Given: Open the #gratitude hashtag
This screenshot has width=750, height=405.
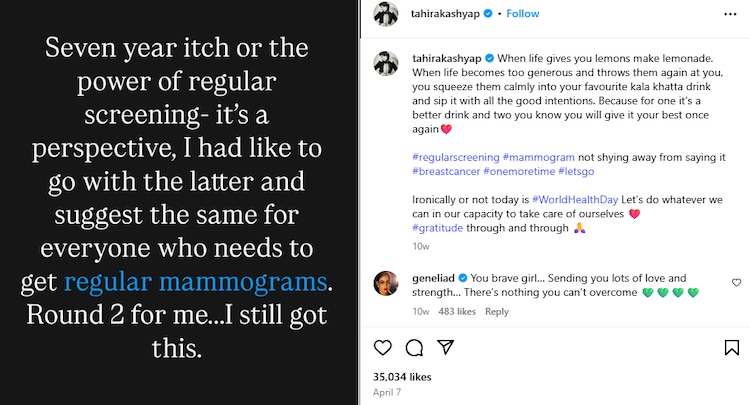Looking at the screenshot, I should pos(437,228).
